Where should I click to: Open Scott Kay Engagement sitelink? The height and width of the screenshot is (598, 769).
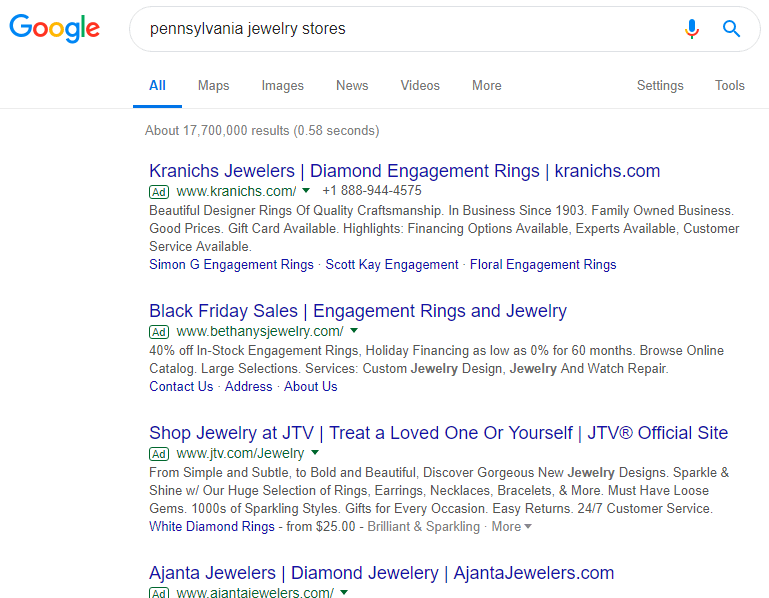(392, 264)
